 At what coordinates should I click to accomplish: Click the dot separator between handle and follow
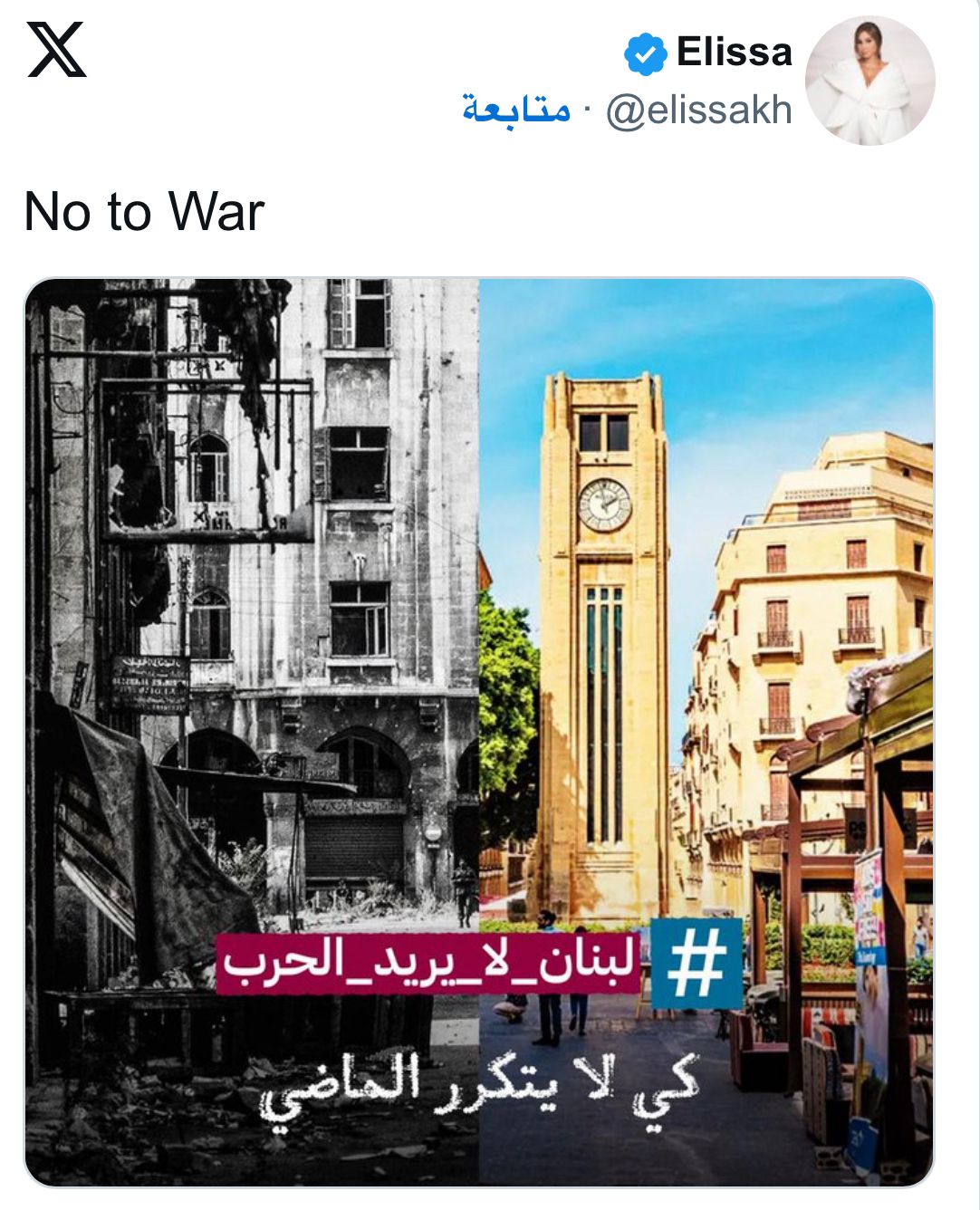tap(587, 111)
